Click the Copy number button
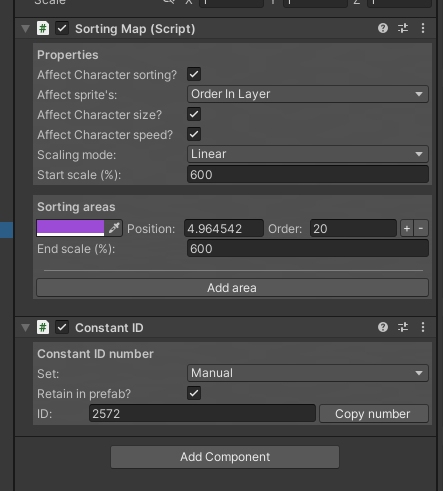Image resolution: width=443 pixels, height=491 pixels. tap(374, 414)
